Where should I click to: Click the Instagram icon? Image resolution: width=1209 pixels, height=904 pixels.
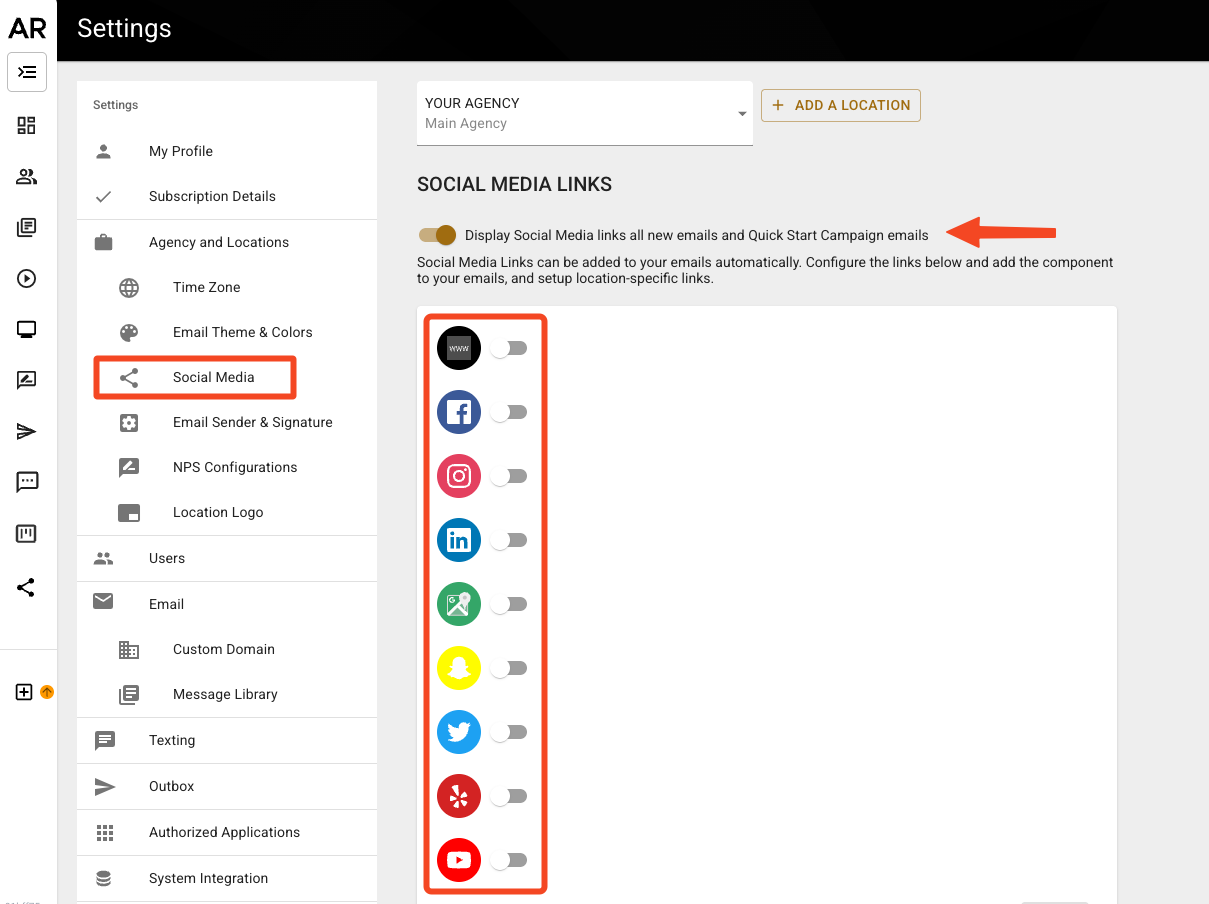[459, 476]
